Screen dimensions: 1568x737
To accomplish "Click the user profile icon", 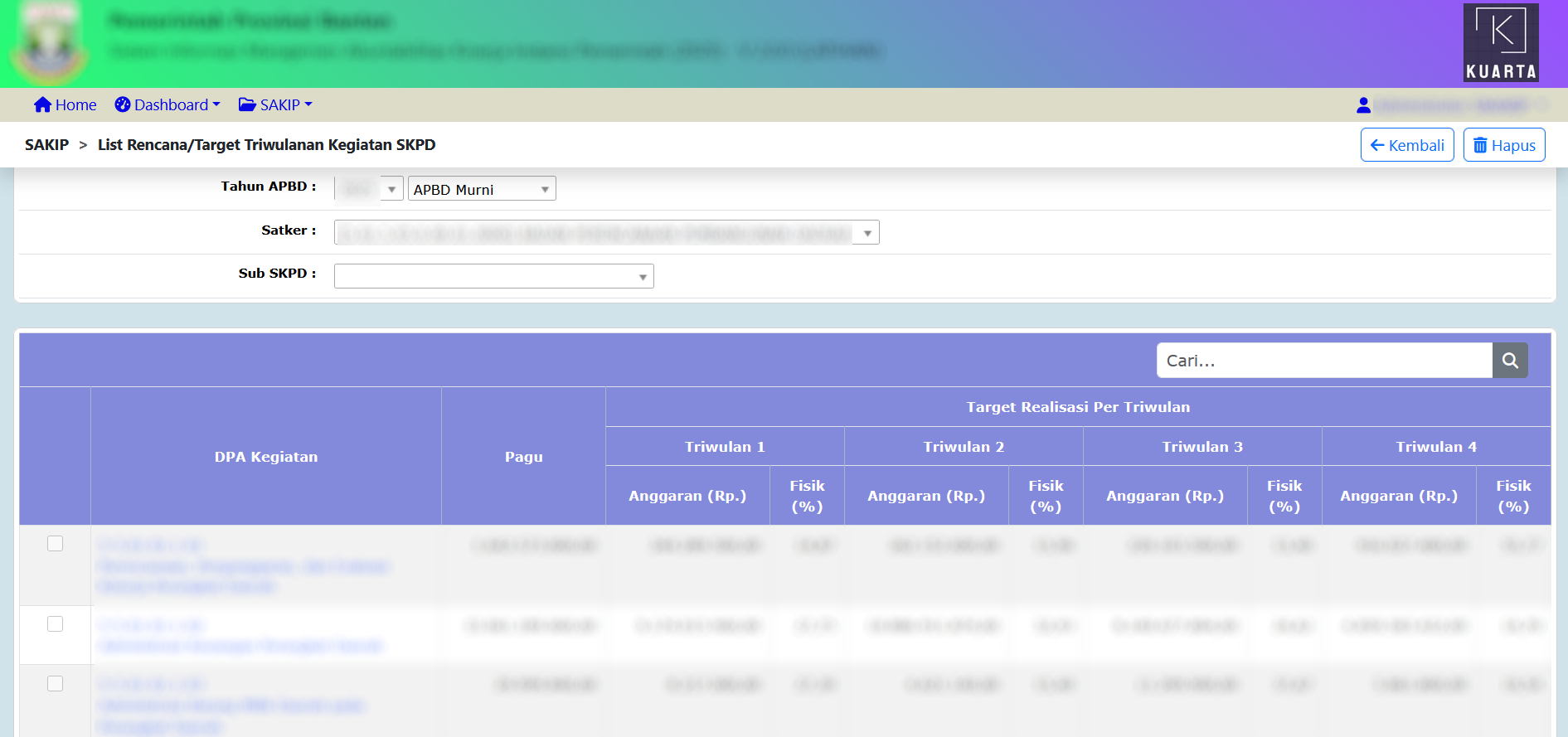I will click(1363, 105).
